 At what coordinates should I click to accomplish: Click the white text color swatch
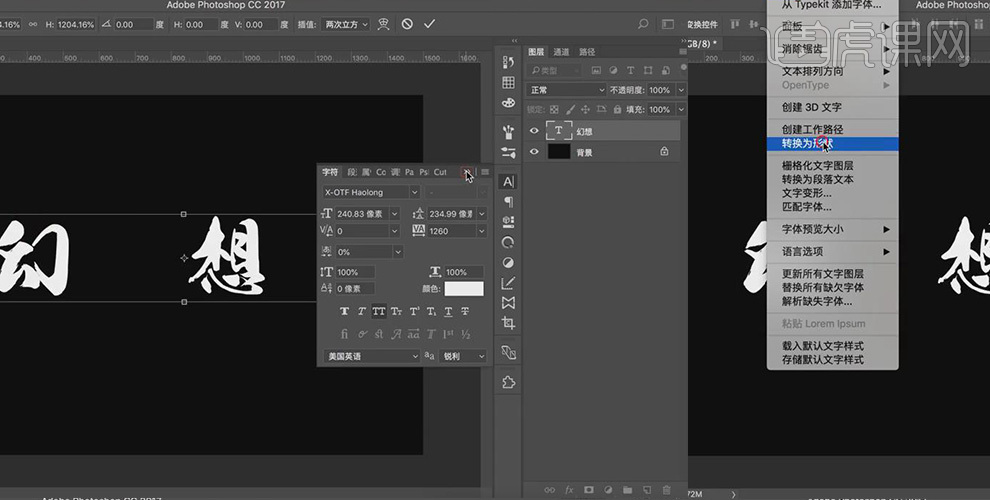point(464,289)
